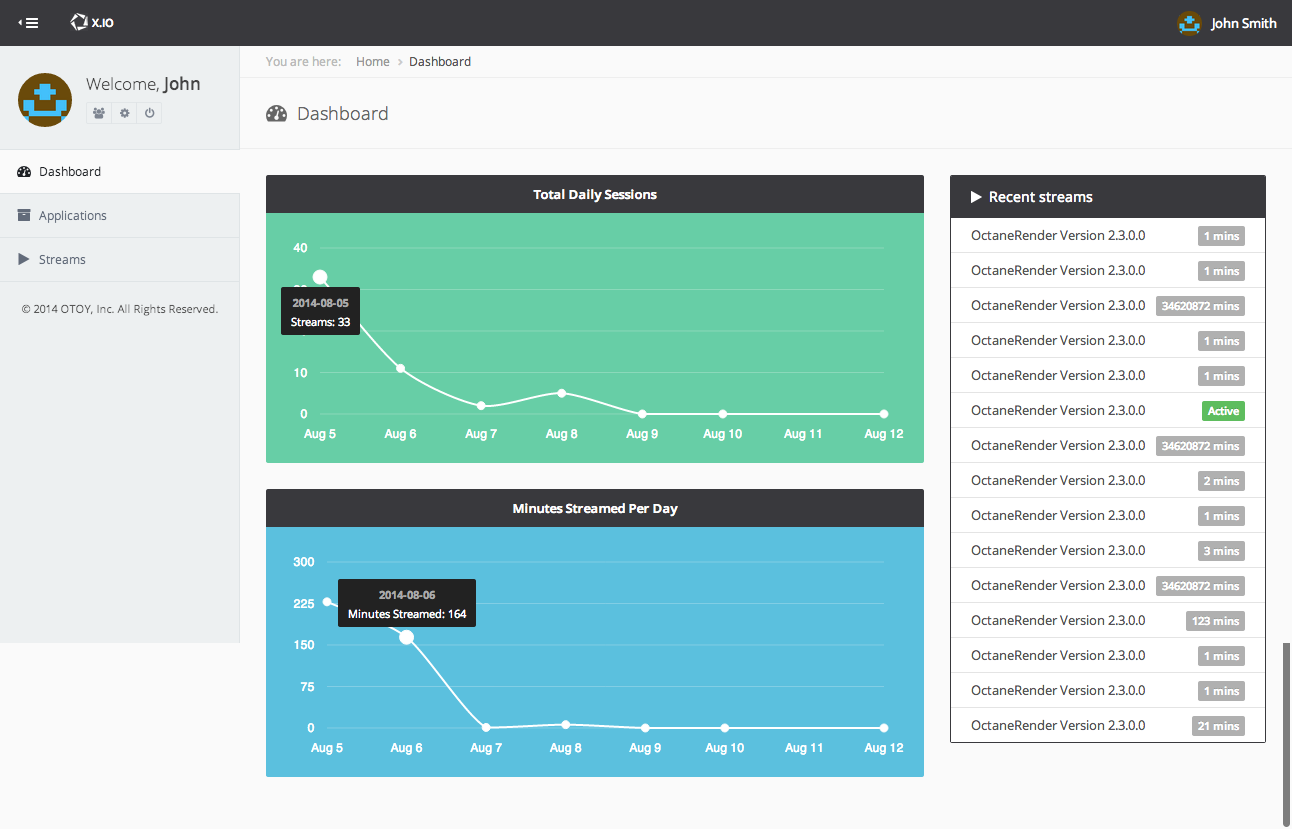This screenshot has height=829, width=1292.
Task: Click John Smith's avatar in the top bar
Action: [x=1189, y=23]
